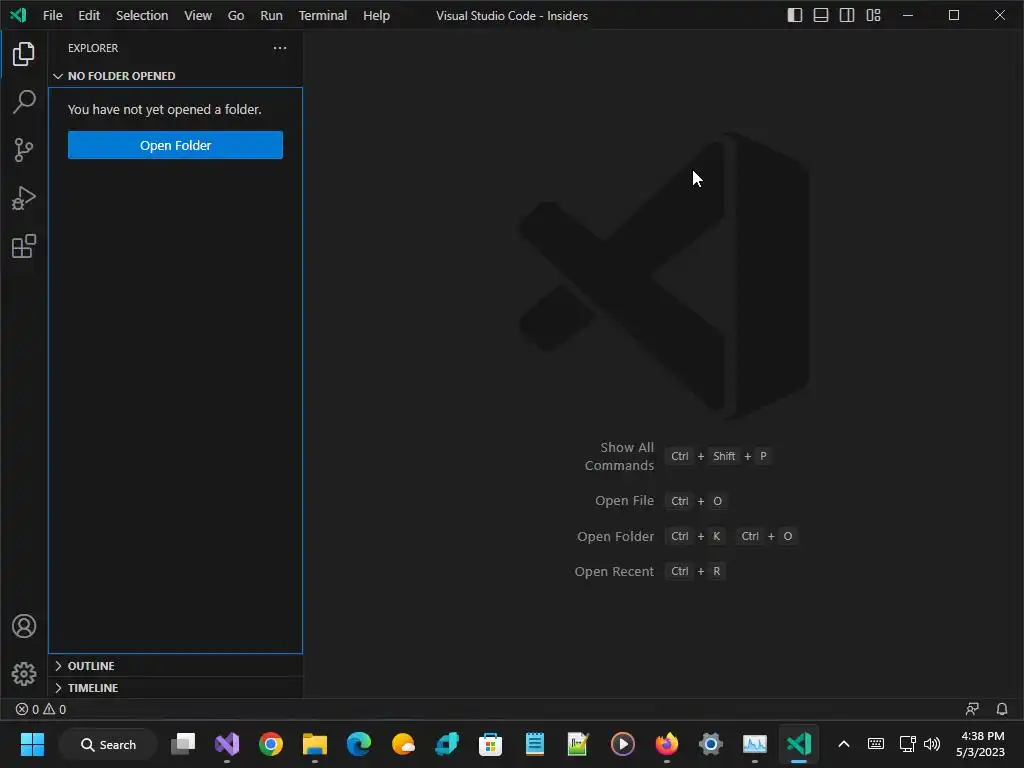1024x768 pixels.
Task: Open the Edit menu
Action: coord(89,15)
